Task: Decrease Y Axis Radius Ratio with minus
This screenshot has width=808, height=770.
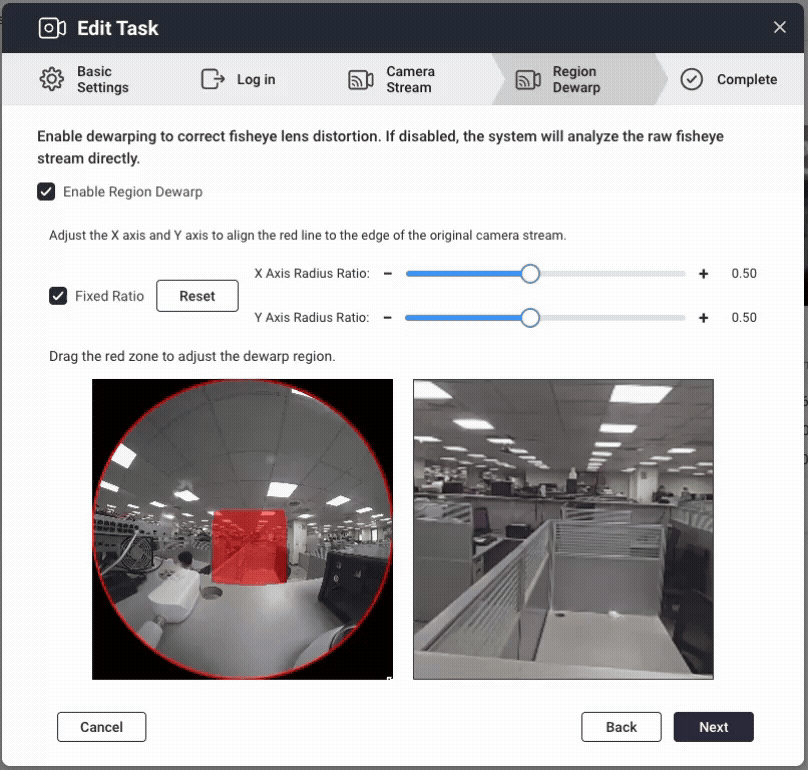Action: click(388, 318)
